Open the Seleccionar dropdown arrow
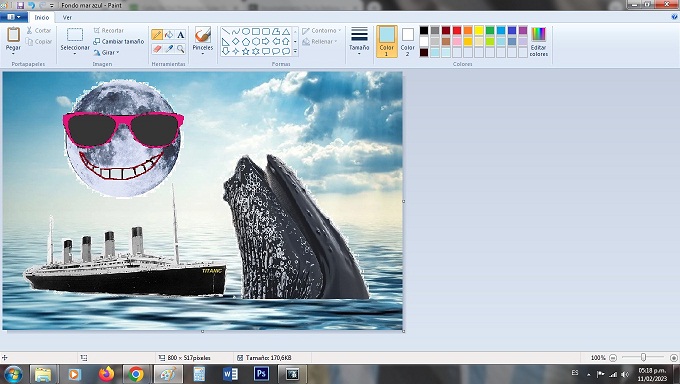Viewport: 680px width, 384px height. point(75,54)
